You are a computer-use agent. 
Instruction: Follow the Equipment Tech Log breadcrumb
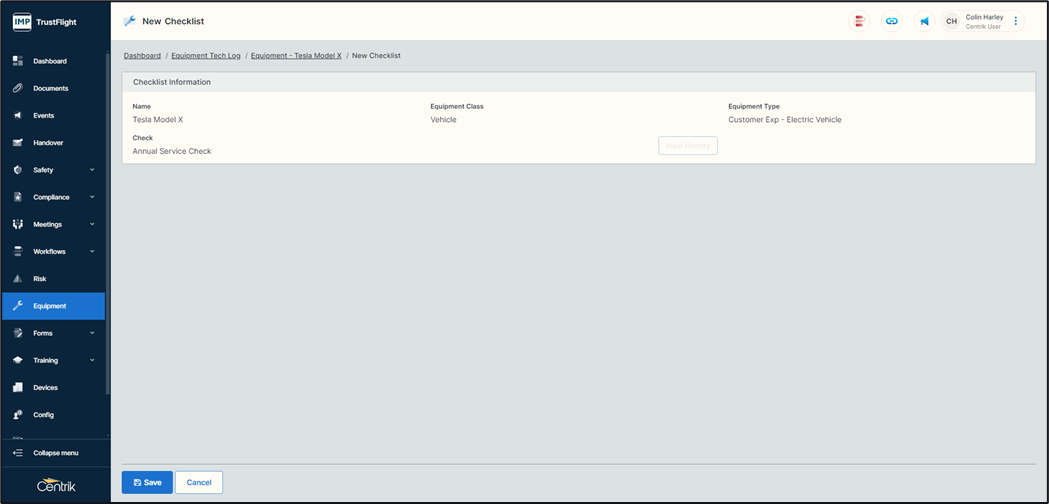click(206, 56)
